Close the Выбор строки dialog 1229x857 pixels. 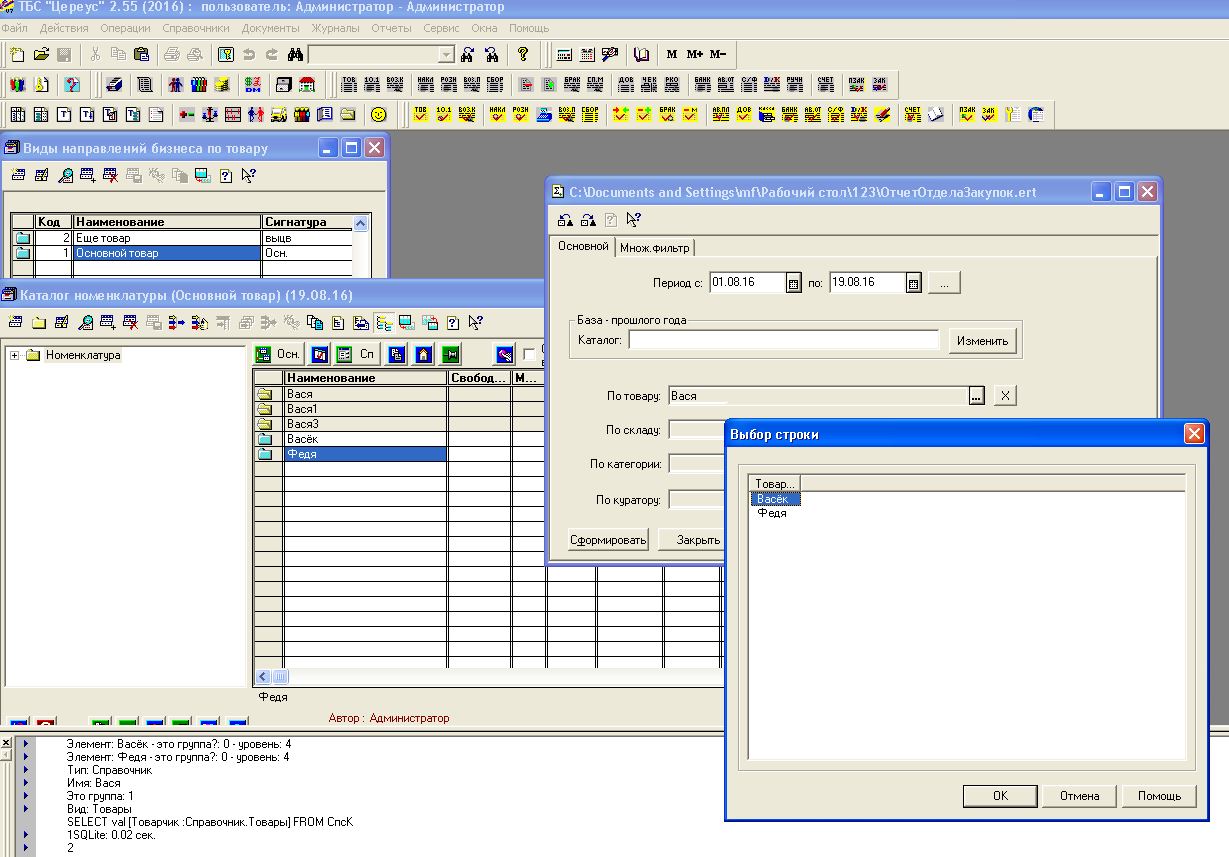tap(1193, 434)
